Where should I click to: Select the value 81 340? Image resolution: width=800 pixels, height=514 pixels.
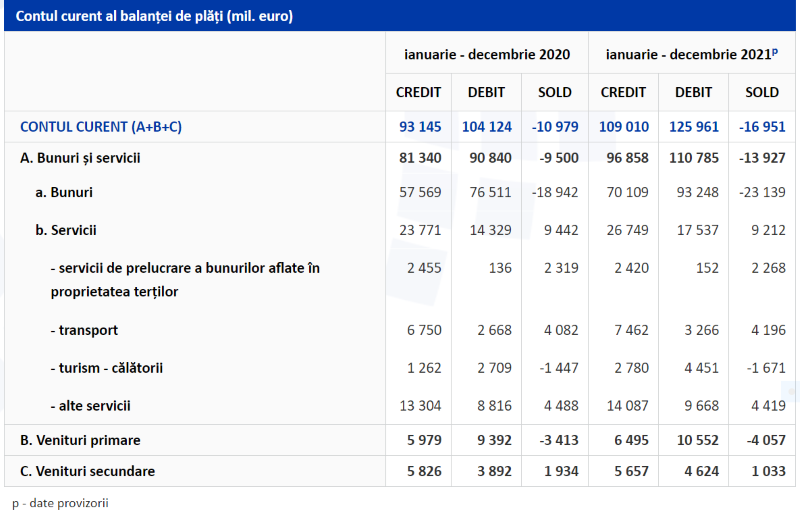[420, 158]
